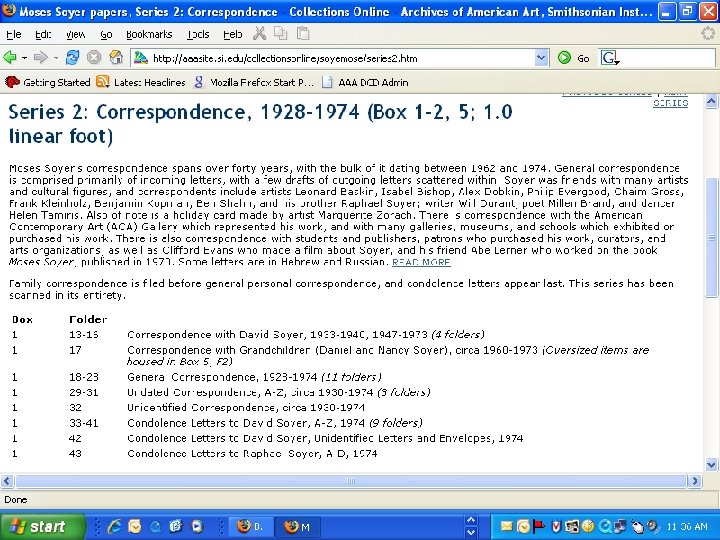The width and height of the screenshot is (720, 540).
Task: Click the horizontal scrollbar thumb
Action: click(x=351, y=481)
